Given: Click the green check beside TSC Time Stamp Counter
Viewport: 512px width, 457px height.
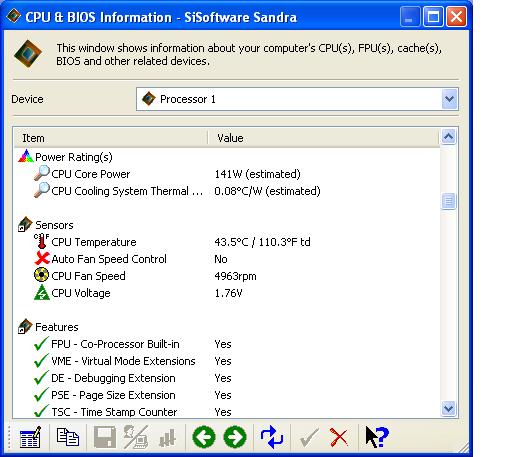Looking at the screenshot, I should coord(41,411).
